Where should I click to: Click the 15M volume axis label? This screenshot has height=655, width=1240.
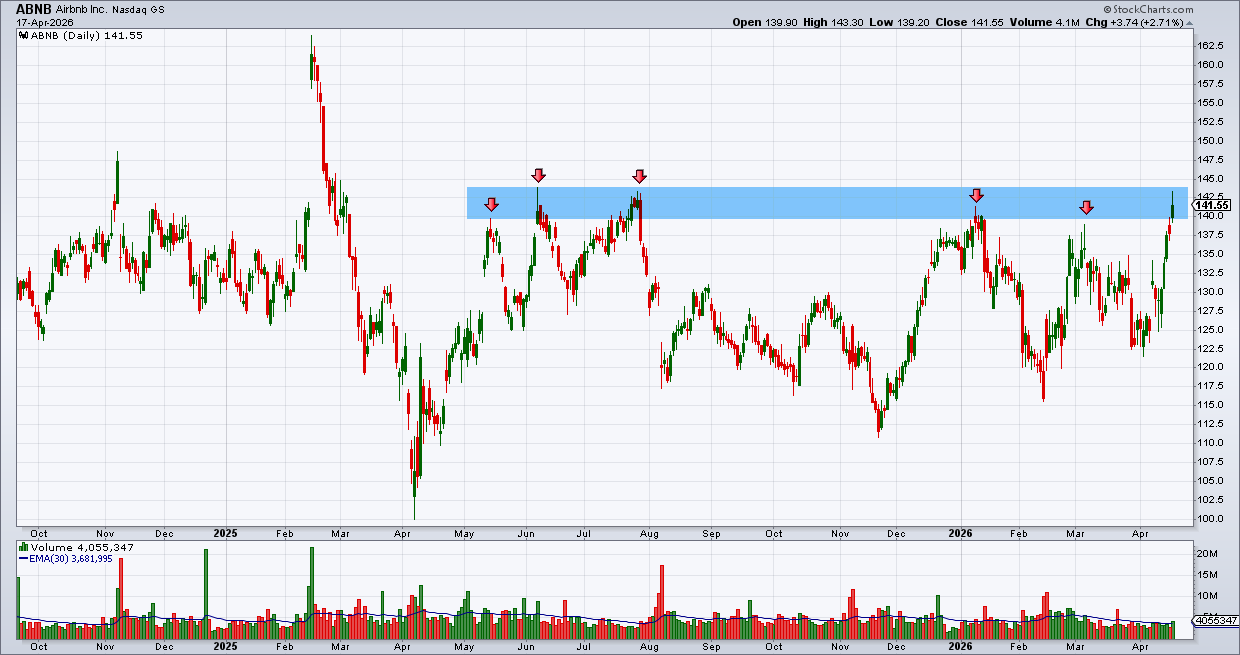tap(1207, 575)
